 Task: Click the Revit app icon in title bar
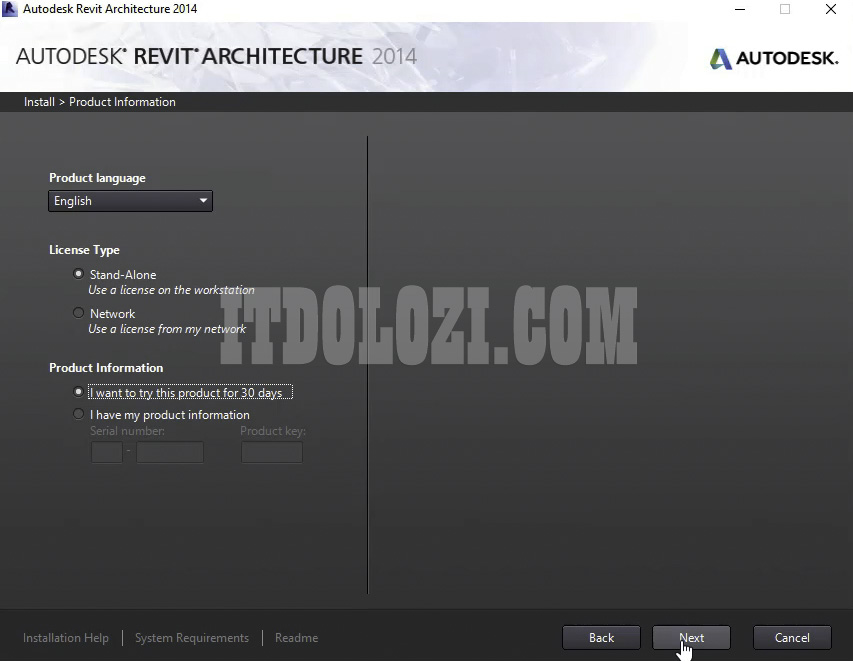coord(10,9)
